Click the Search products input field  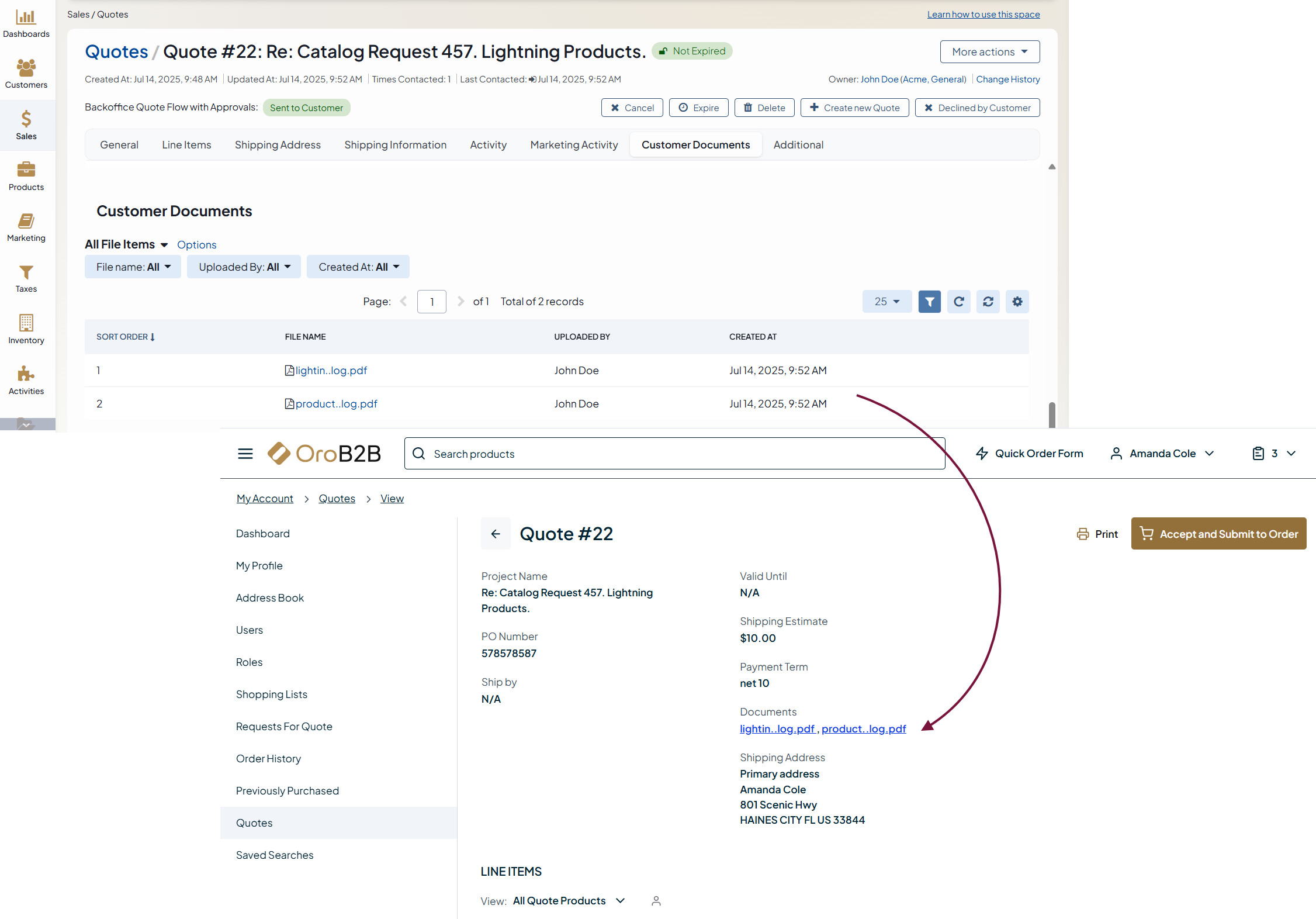[674, 454]
